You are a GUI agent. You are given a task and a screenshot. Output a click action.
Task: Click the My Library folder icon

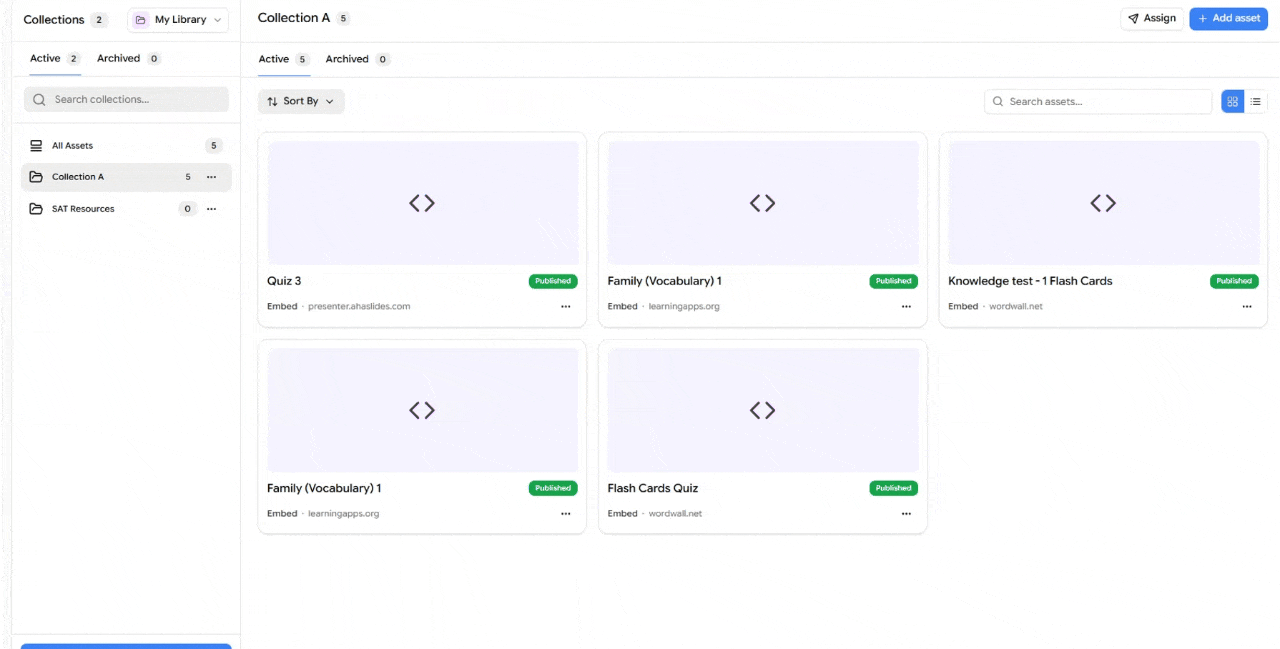pos(141,20)
